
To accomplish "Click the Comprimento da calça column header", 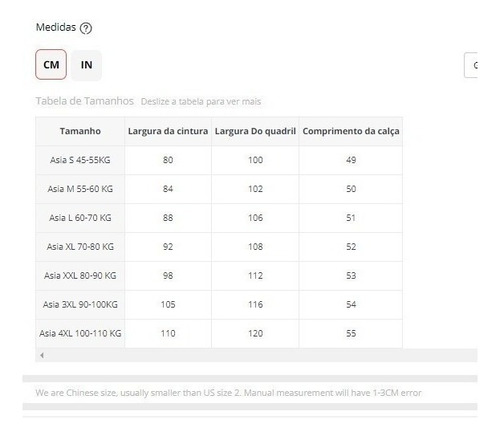I will point(351,131).
